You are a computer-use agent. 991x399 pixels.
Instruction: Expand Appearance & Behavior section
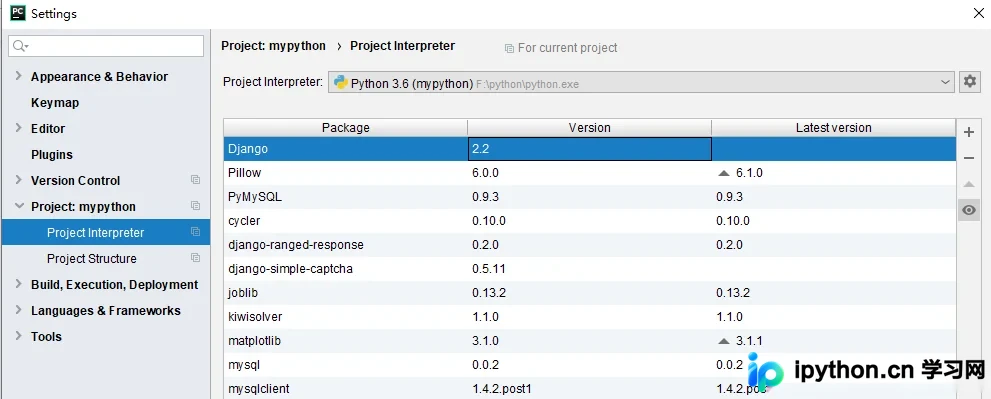coord(18,76)
